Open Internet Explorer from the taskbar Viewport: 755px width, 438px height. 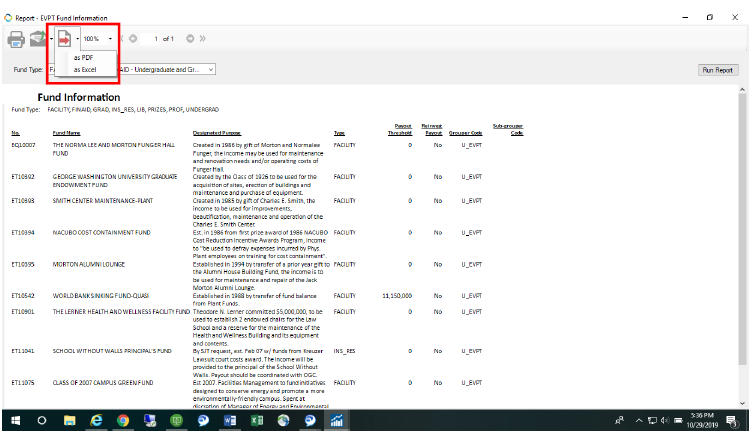97,421
